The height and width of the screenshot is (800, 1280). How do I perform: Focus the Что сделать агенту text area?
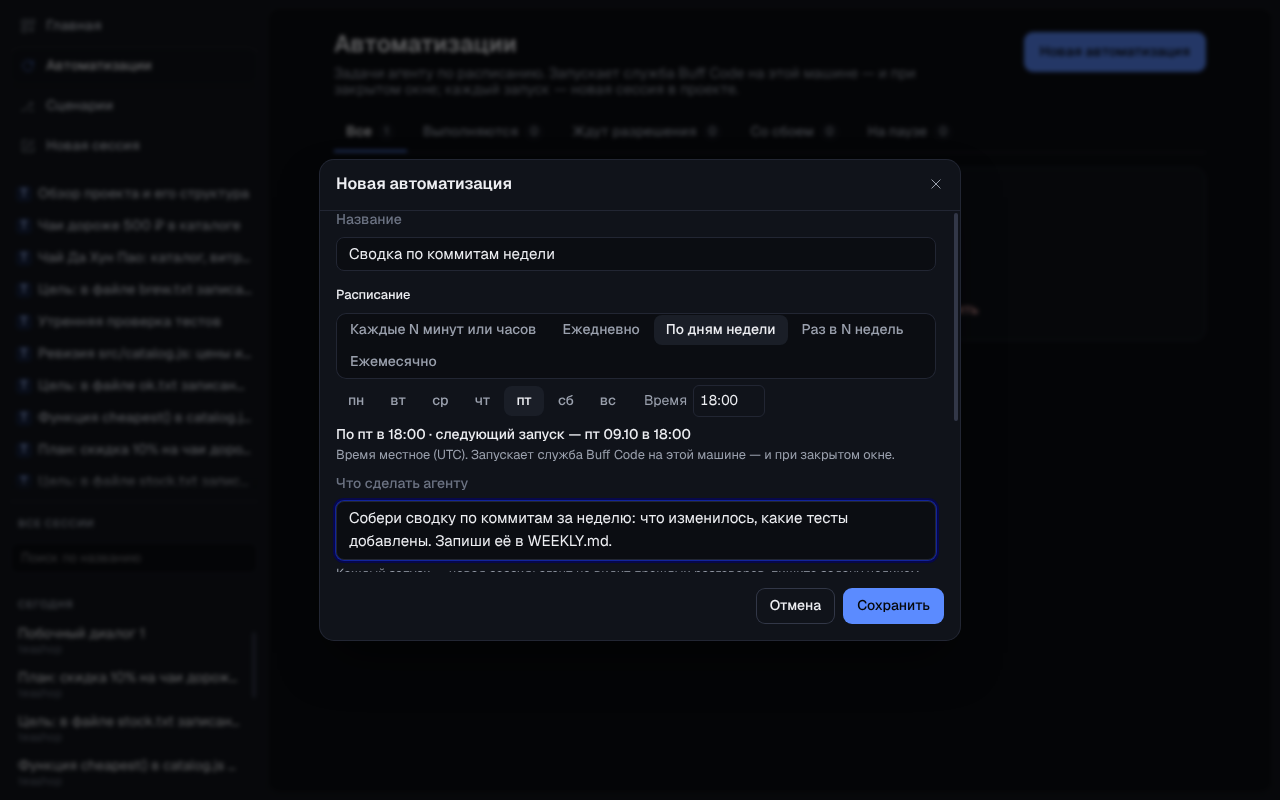point(636,530)
